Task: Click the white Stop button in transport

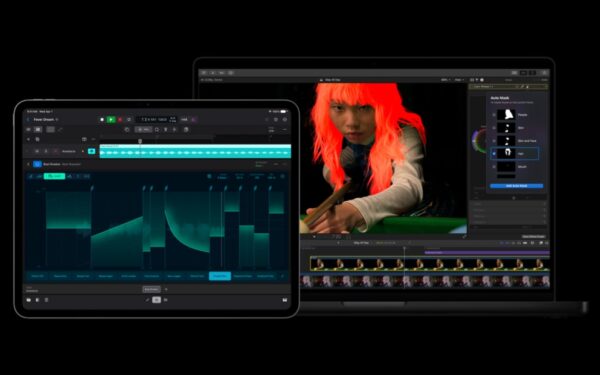Action: point(102,119)
